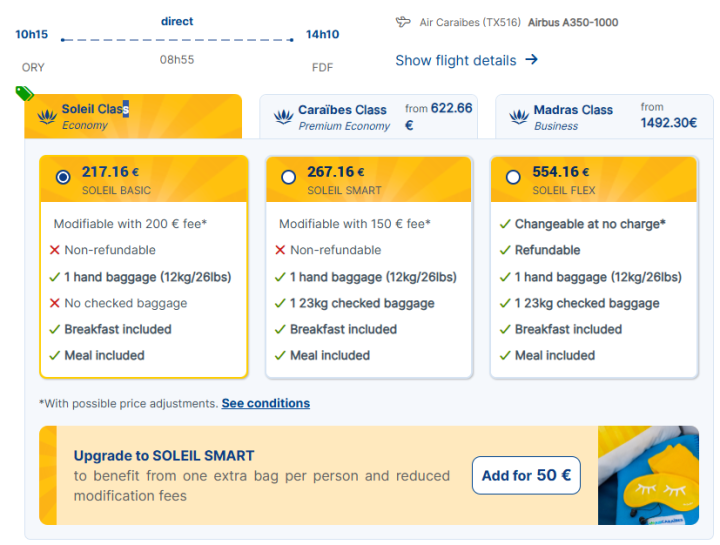This screenshot has width=720, height=545.
Task: Click the Caraïbes Class sun logo icon
Action: pos(283,117)
